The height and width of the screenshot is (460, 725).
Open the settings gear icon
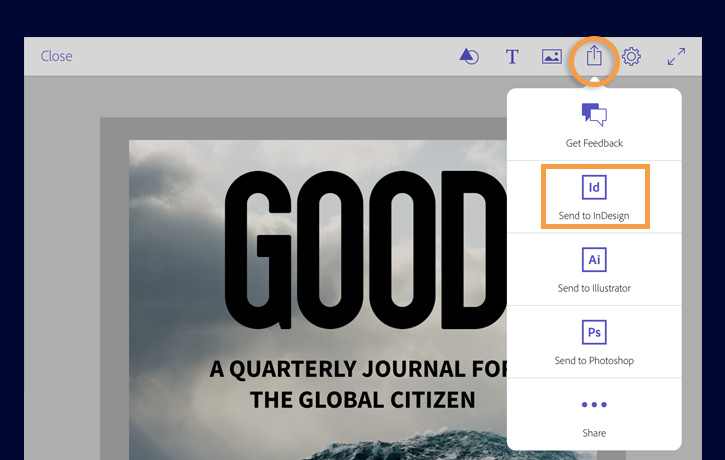click(x=631, y=56)
